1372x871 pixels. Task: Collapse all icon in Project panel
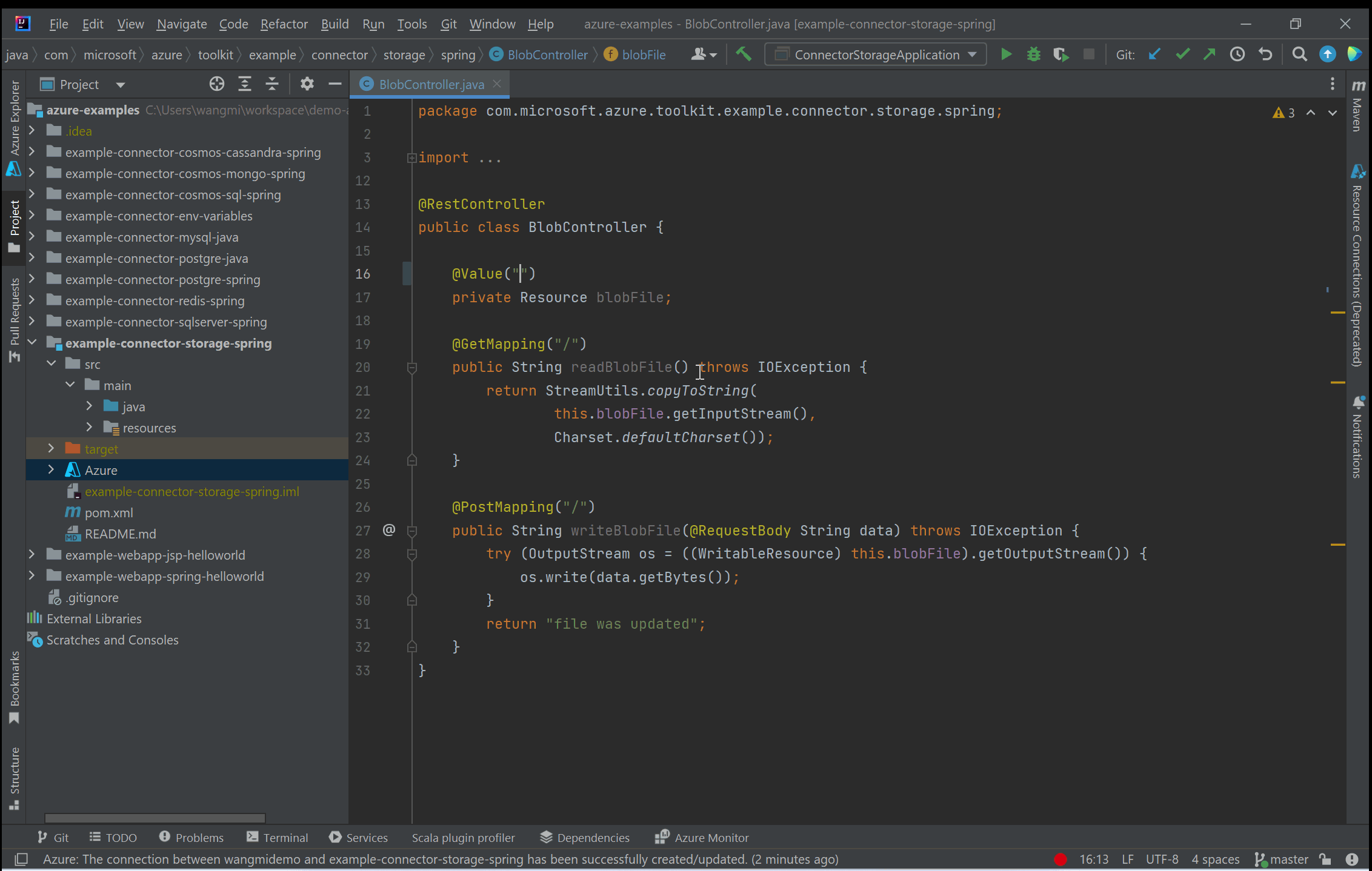[x=272, y=84]
